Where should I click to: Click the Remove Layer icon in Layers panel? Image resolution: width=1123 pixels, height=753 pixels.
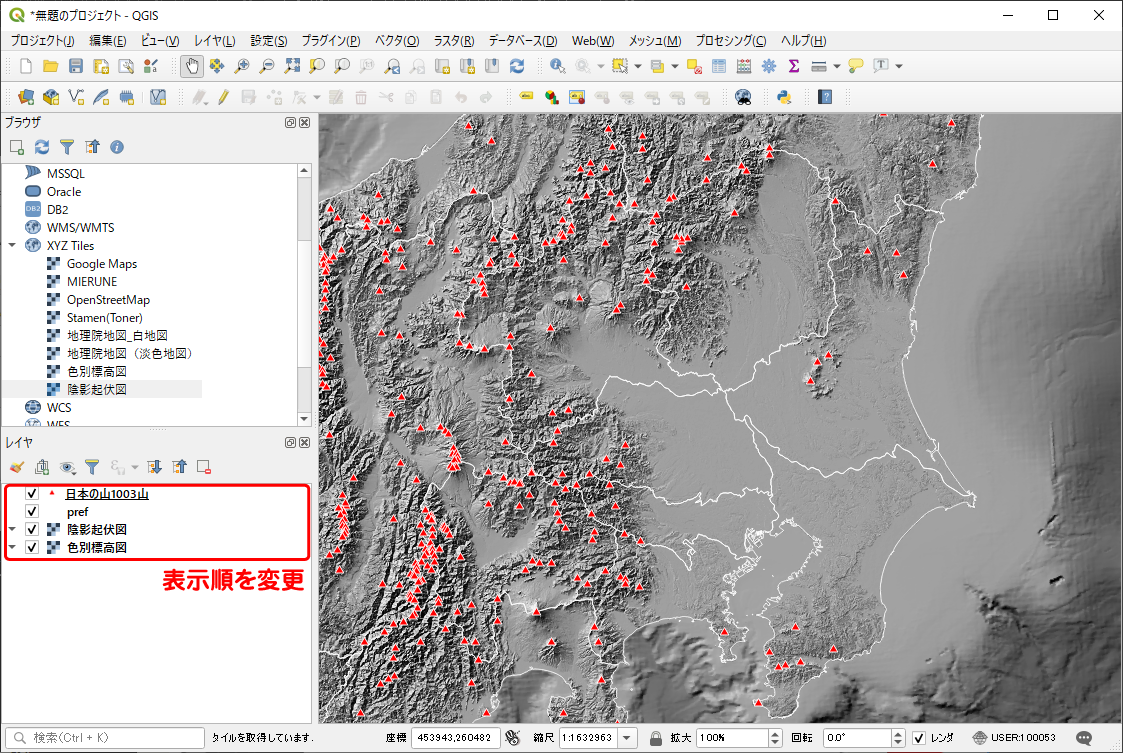point(204,466)
